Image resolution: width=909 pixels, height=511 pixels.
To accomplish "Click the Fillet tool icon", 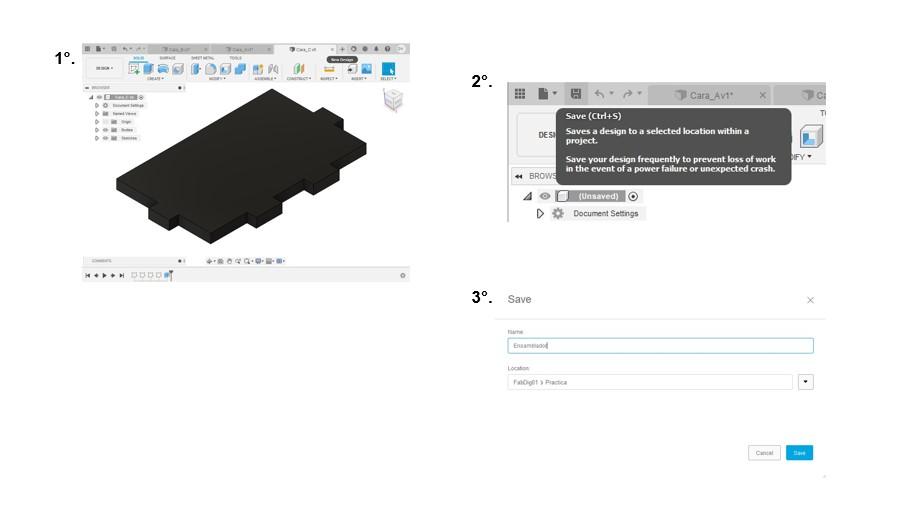I will click(x=210, y=69).
